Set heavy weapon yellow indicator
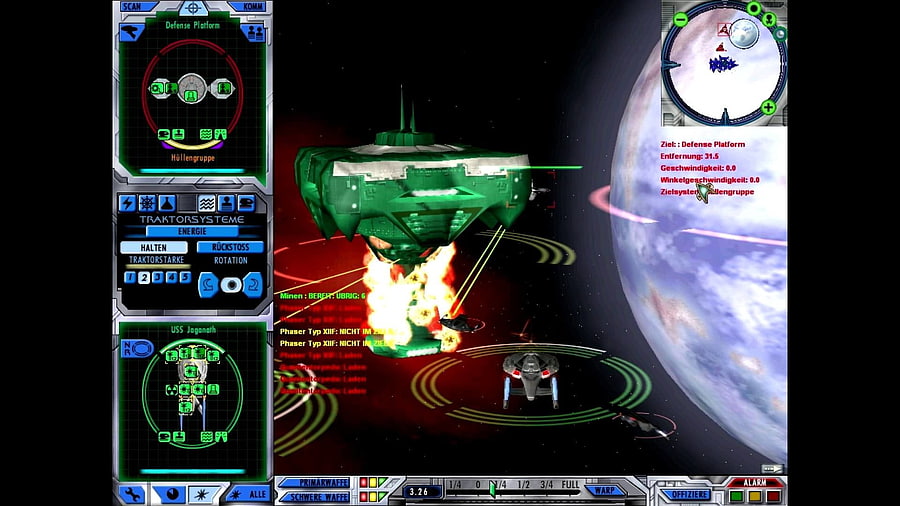The width and height of the screenshot is (900, 506). tap(373, 496)
